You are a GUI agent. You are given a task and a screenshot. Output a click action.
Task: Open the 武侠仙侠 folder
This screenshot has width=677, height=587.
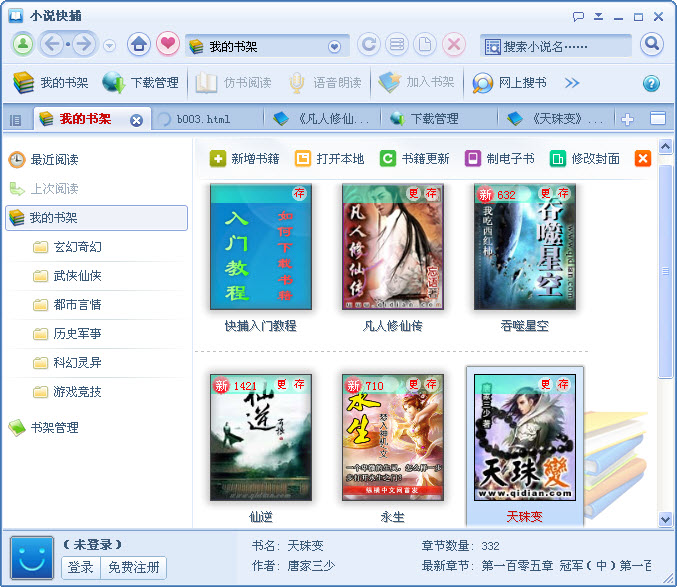pos(67,276)
